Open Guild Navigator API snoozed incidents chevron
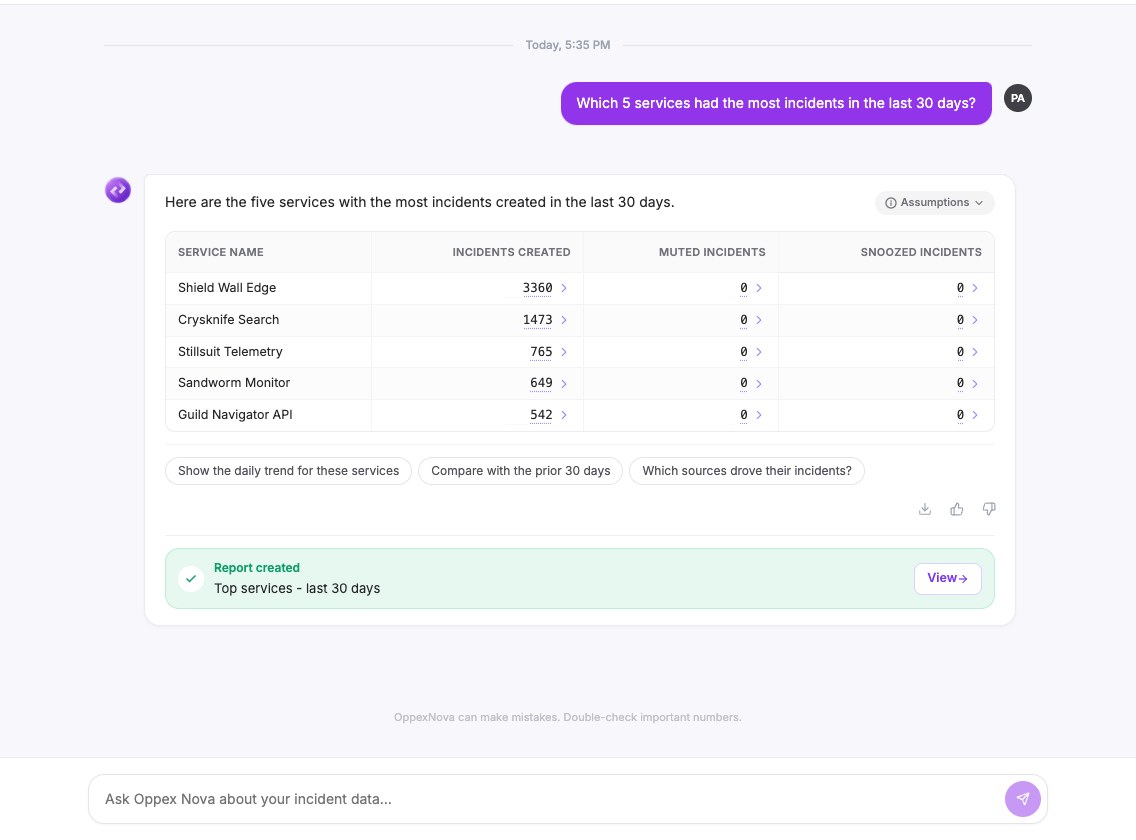Image resolution: width=1136 pixels, height=840 pixels. pyautogui.click(x=974, y=415)
